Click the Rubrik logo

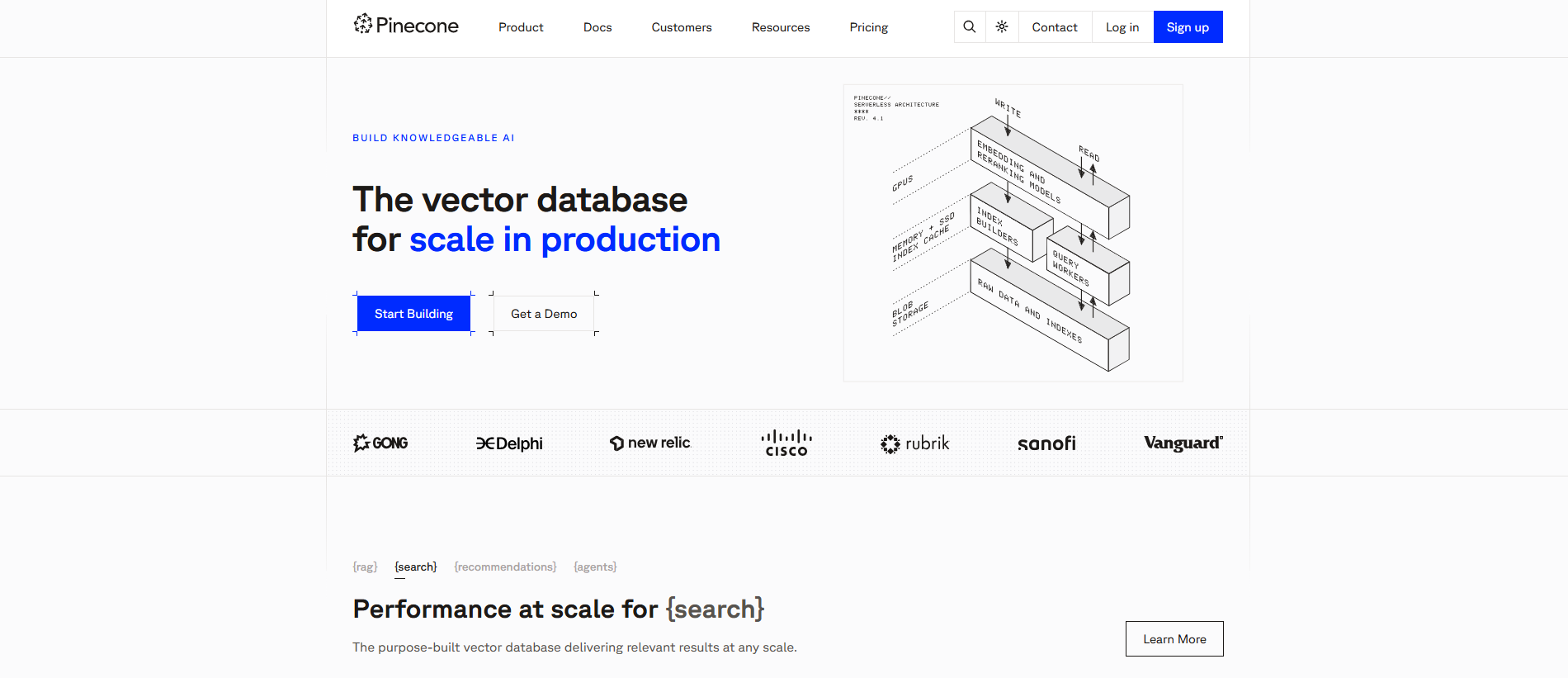[x=914, y=443]
